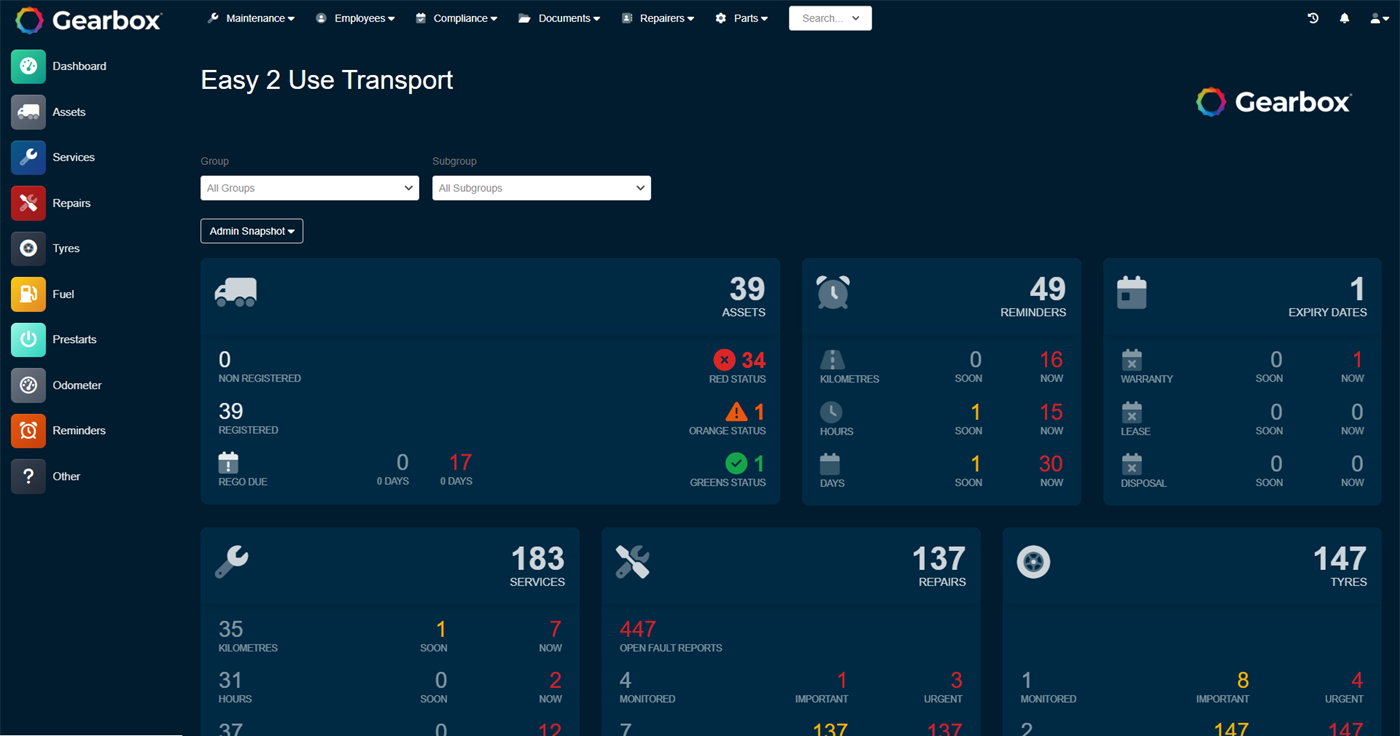Click the Days calendar icon in Reminders
Screen dimensions: 1400x736
pos(830,464)
